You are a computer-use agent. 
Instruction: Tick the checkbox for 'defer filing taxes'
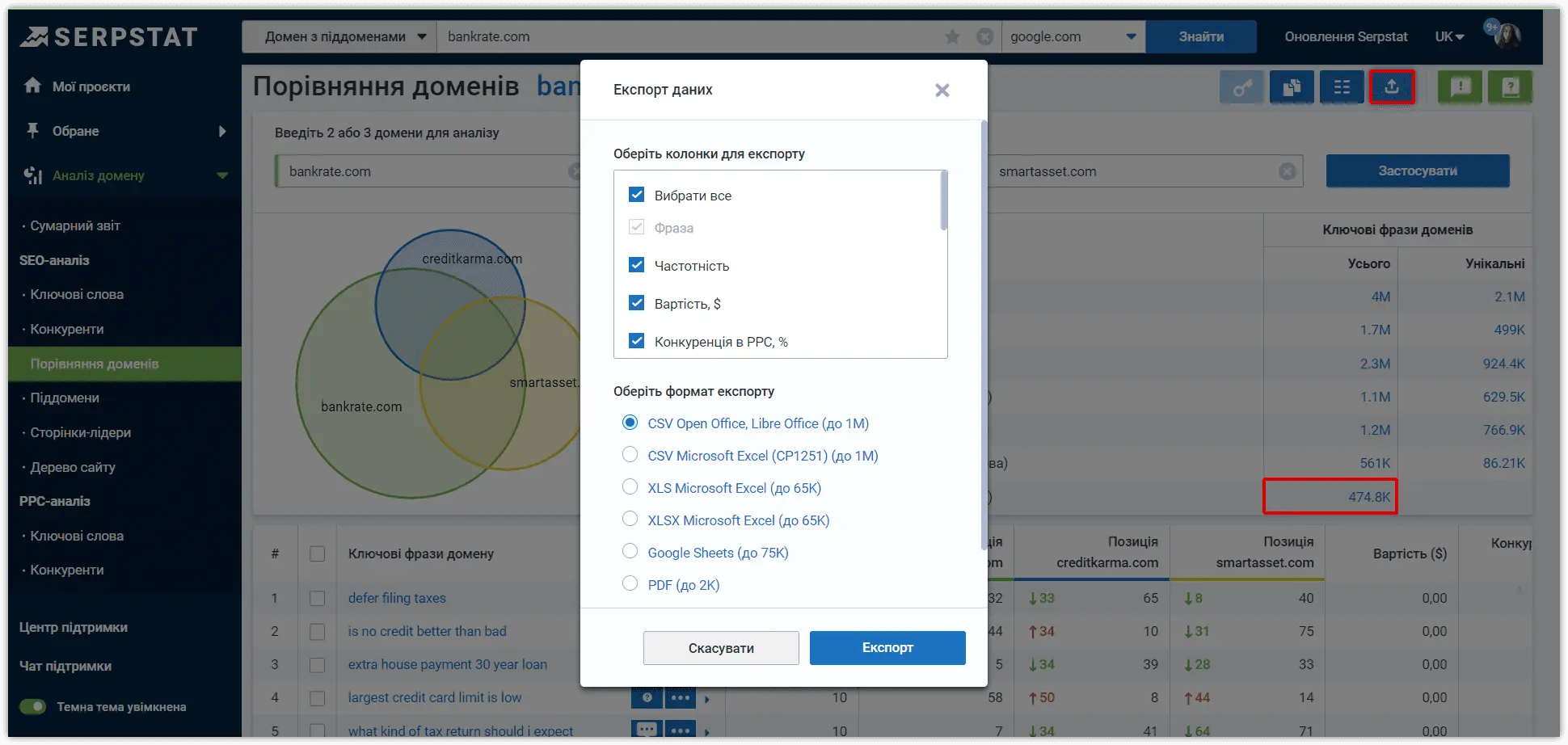pos(317,598)
